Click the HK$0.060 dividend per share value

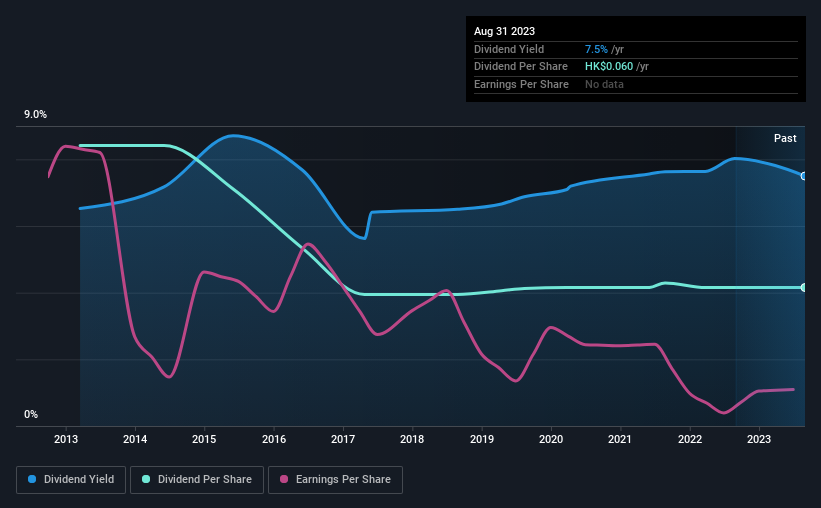tap(609, 67)
